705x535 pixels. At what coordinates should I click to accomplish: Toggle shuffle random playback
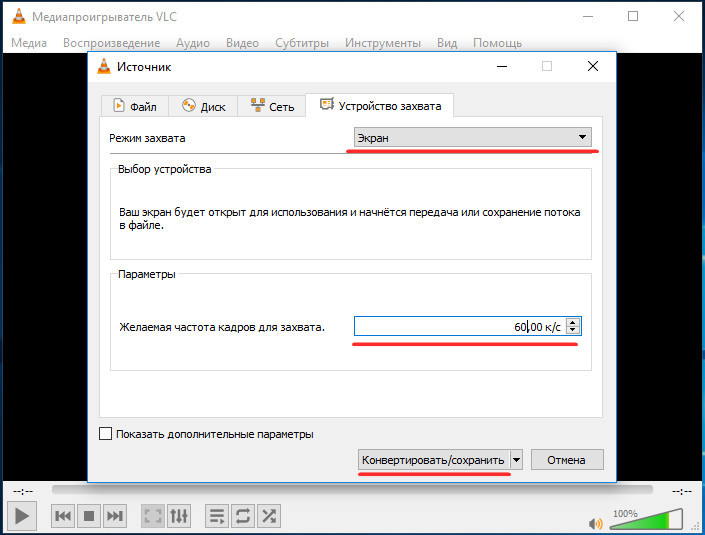[269, 516]
